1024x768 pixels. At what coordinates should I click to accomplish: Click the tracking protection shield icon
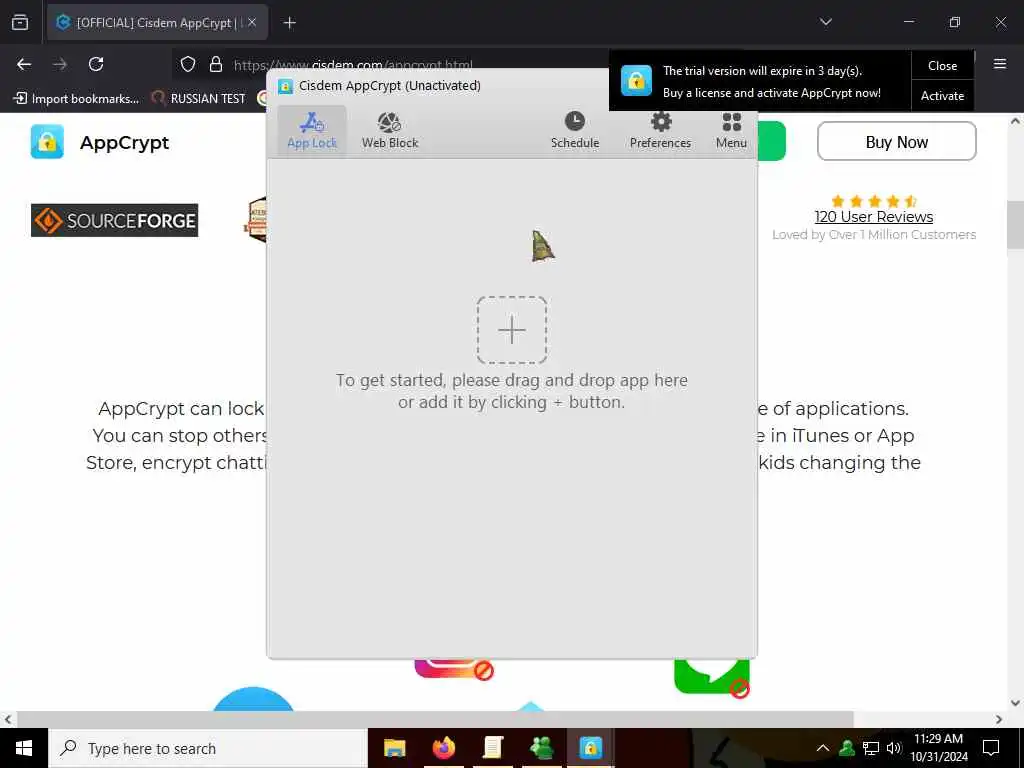(x=188, y=64)
